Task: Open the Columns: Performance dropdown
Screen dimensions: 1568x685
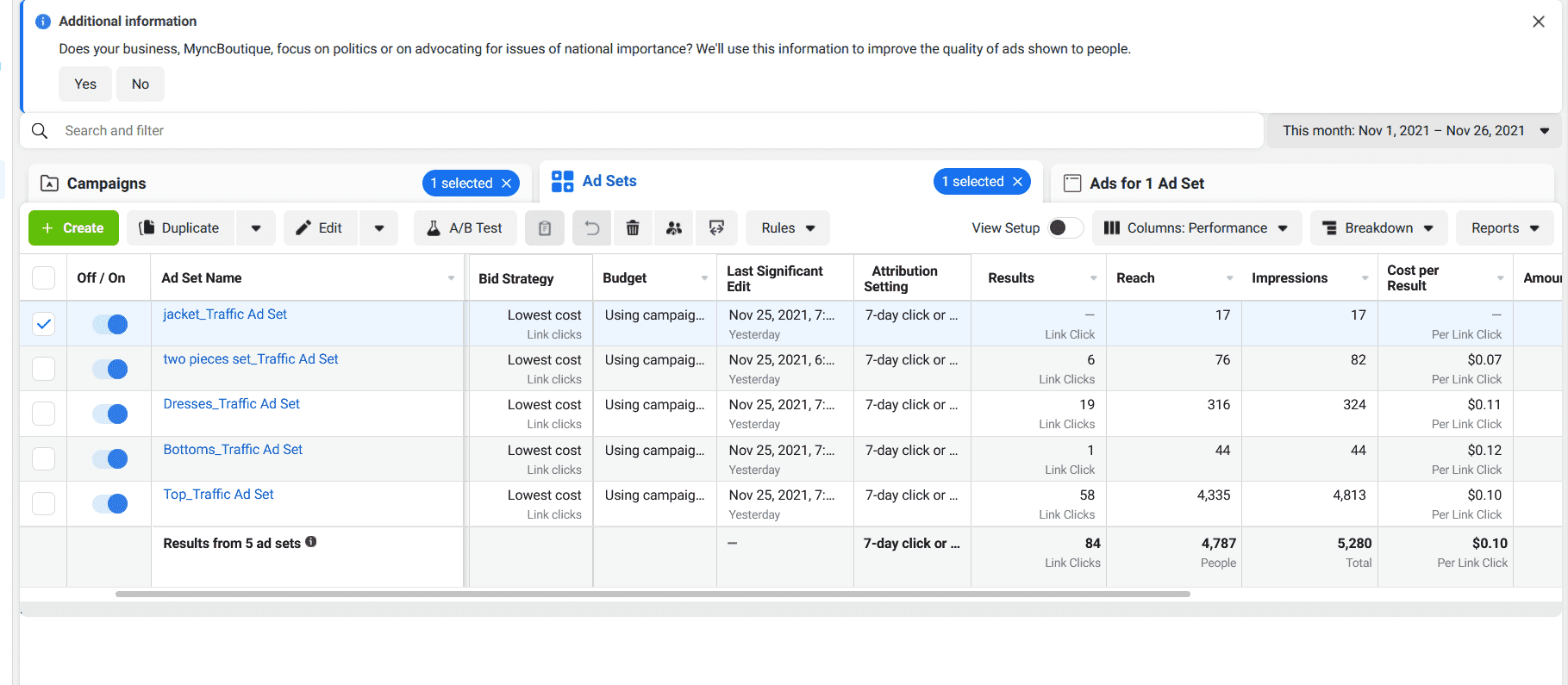Action: [x=1196, y=228]
